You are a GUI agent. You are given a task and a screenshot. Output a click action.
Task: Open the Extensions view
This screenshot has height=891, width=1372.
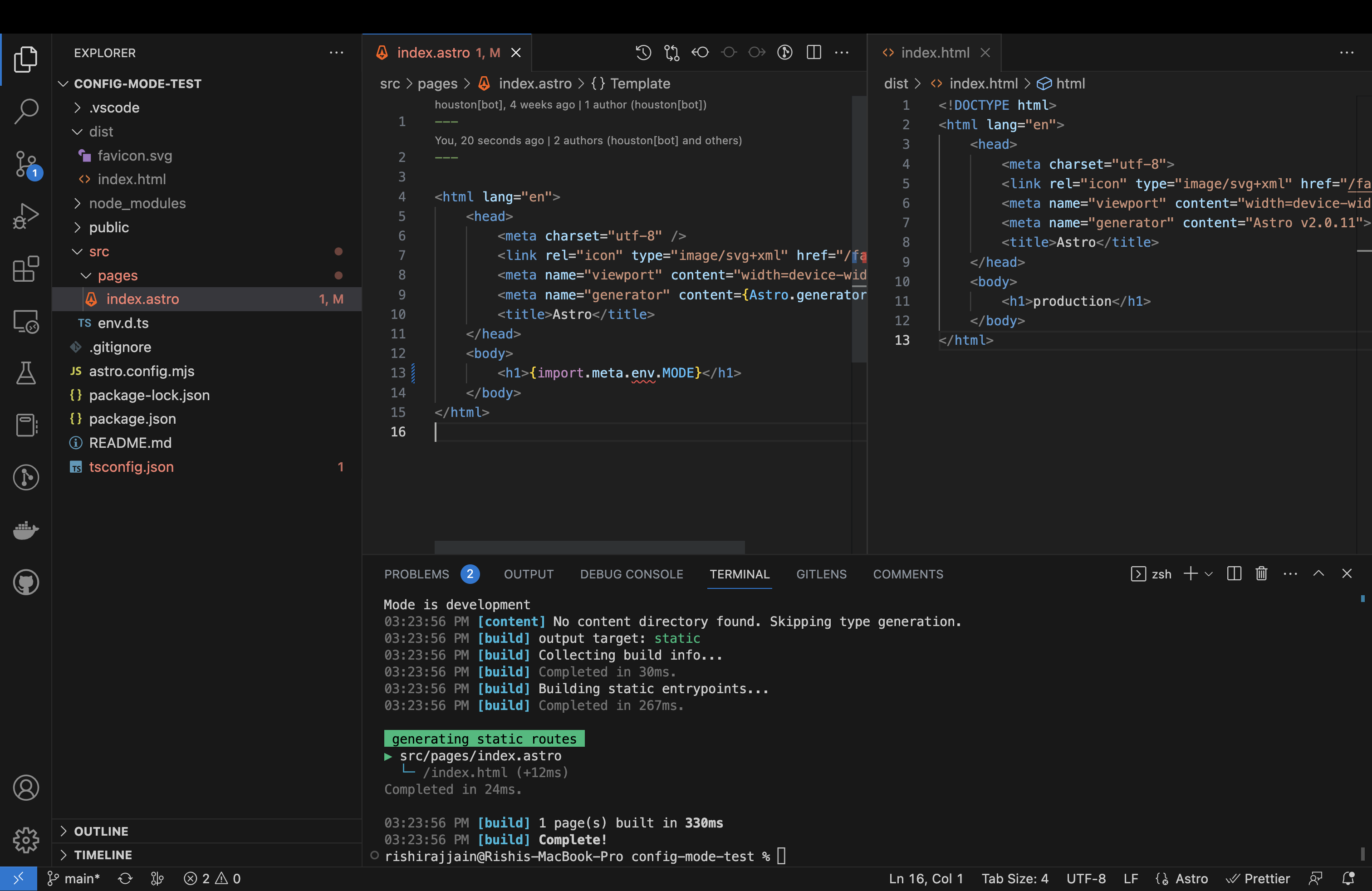26,269
